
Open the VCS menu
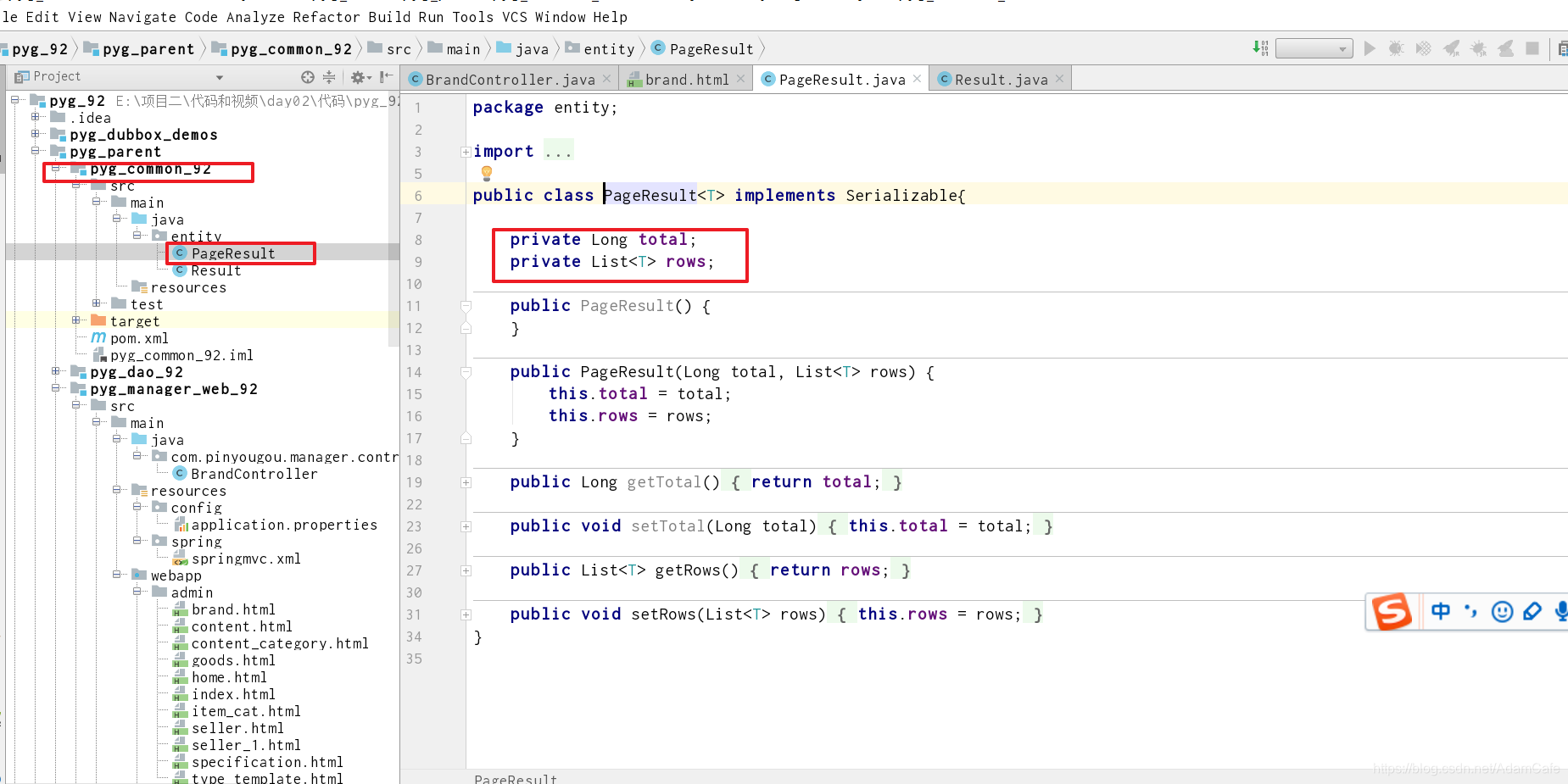tap(515, 17)
